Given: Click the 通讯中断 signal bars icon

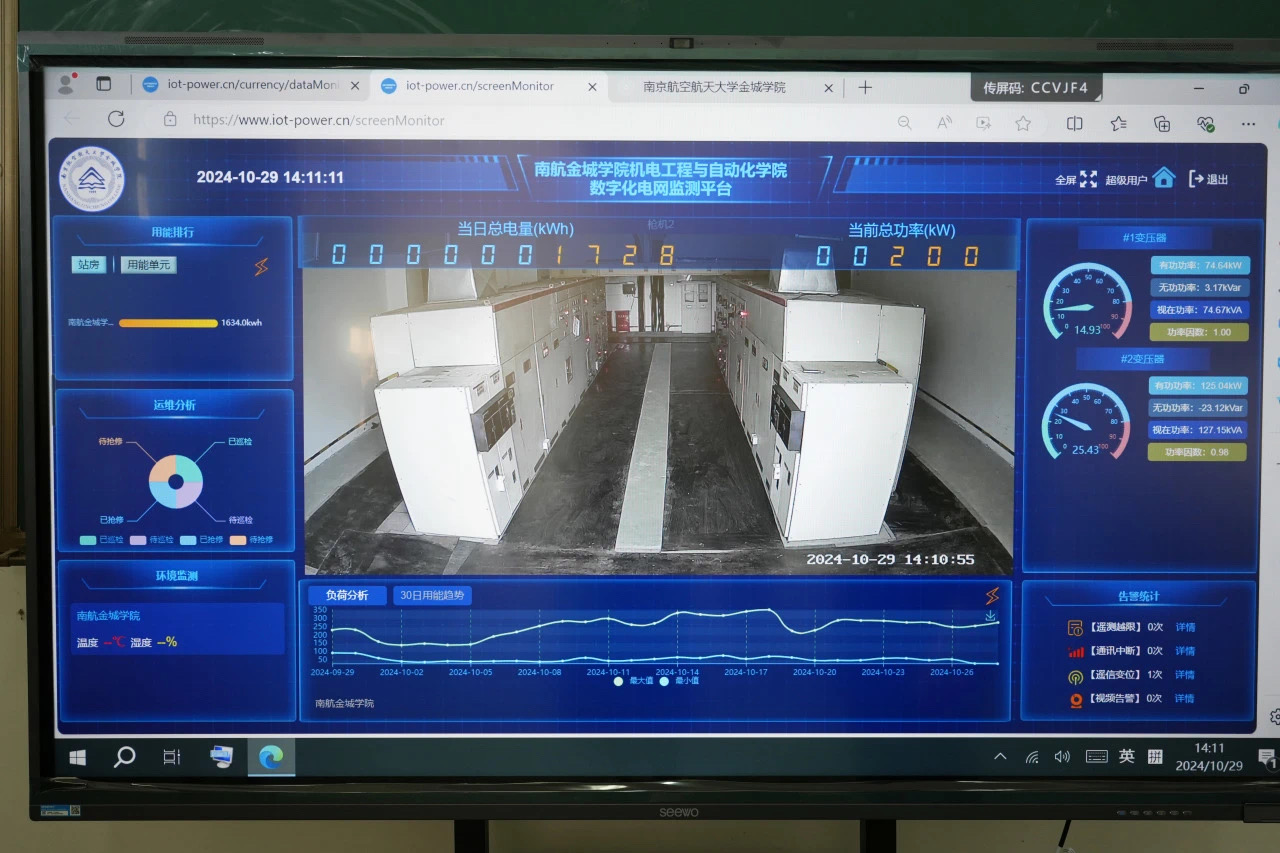Looking at the screenshot, I should pyautogui.click(x=1076, y=651).
